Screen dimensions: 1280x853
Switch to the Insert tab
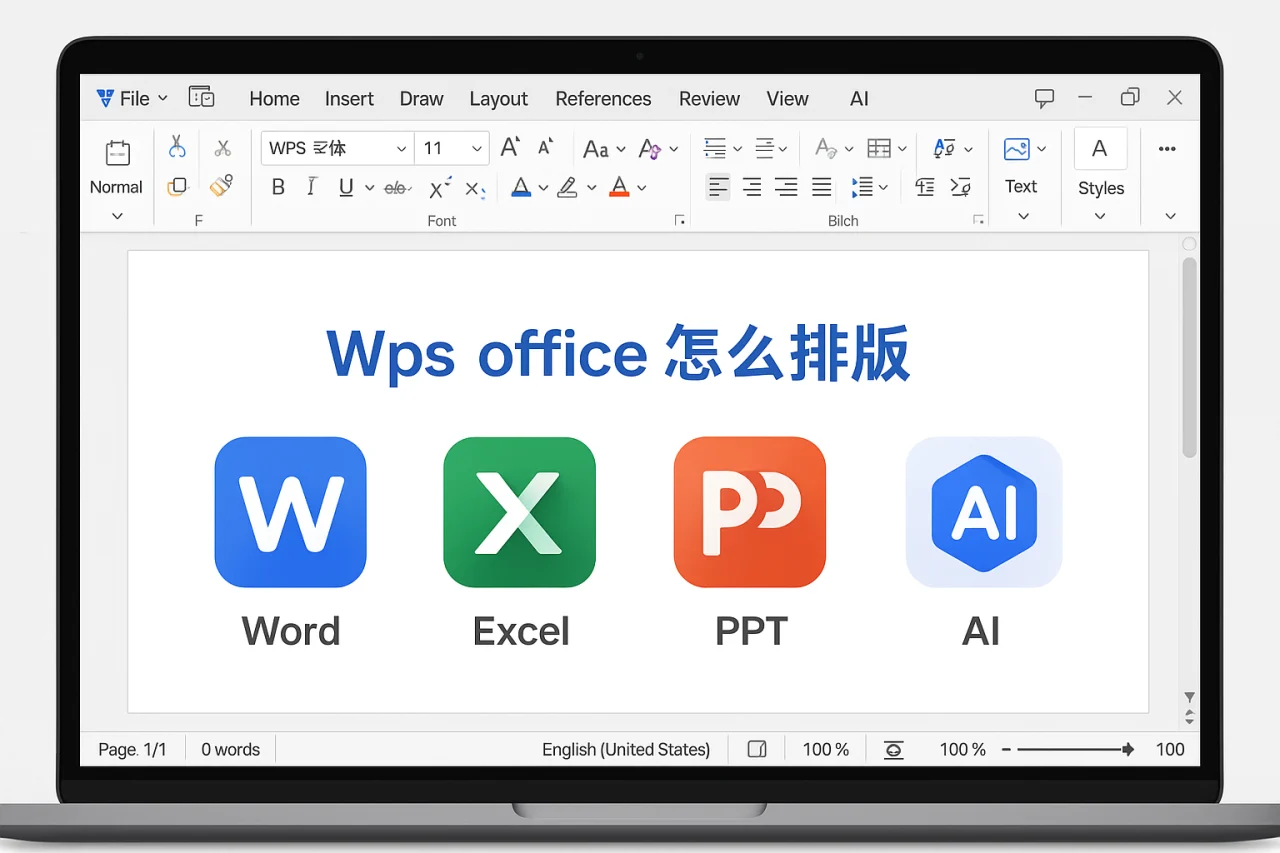(349, 99)
